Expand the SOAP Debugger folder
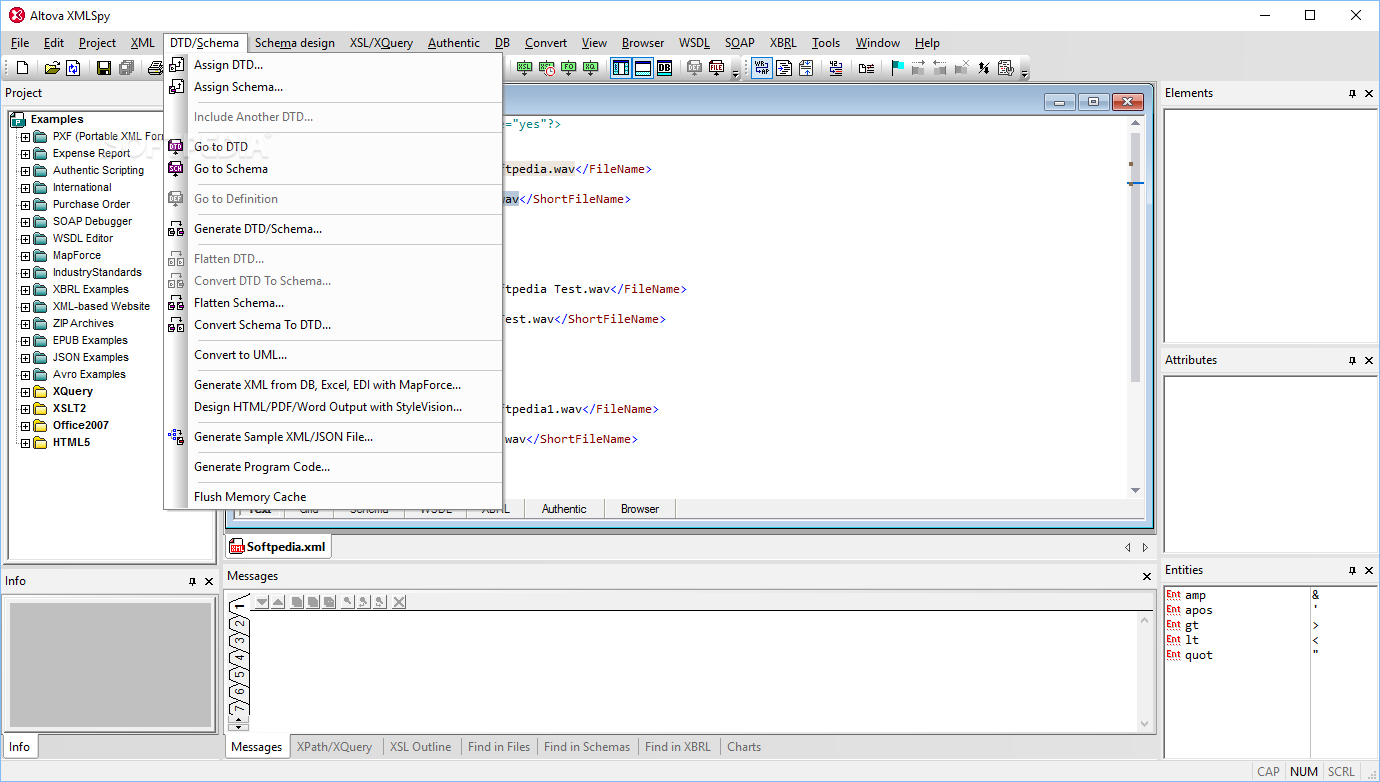The height and width of the screenshot is (782, 1380). point(26,222)
